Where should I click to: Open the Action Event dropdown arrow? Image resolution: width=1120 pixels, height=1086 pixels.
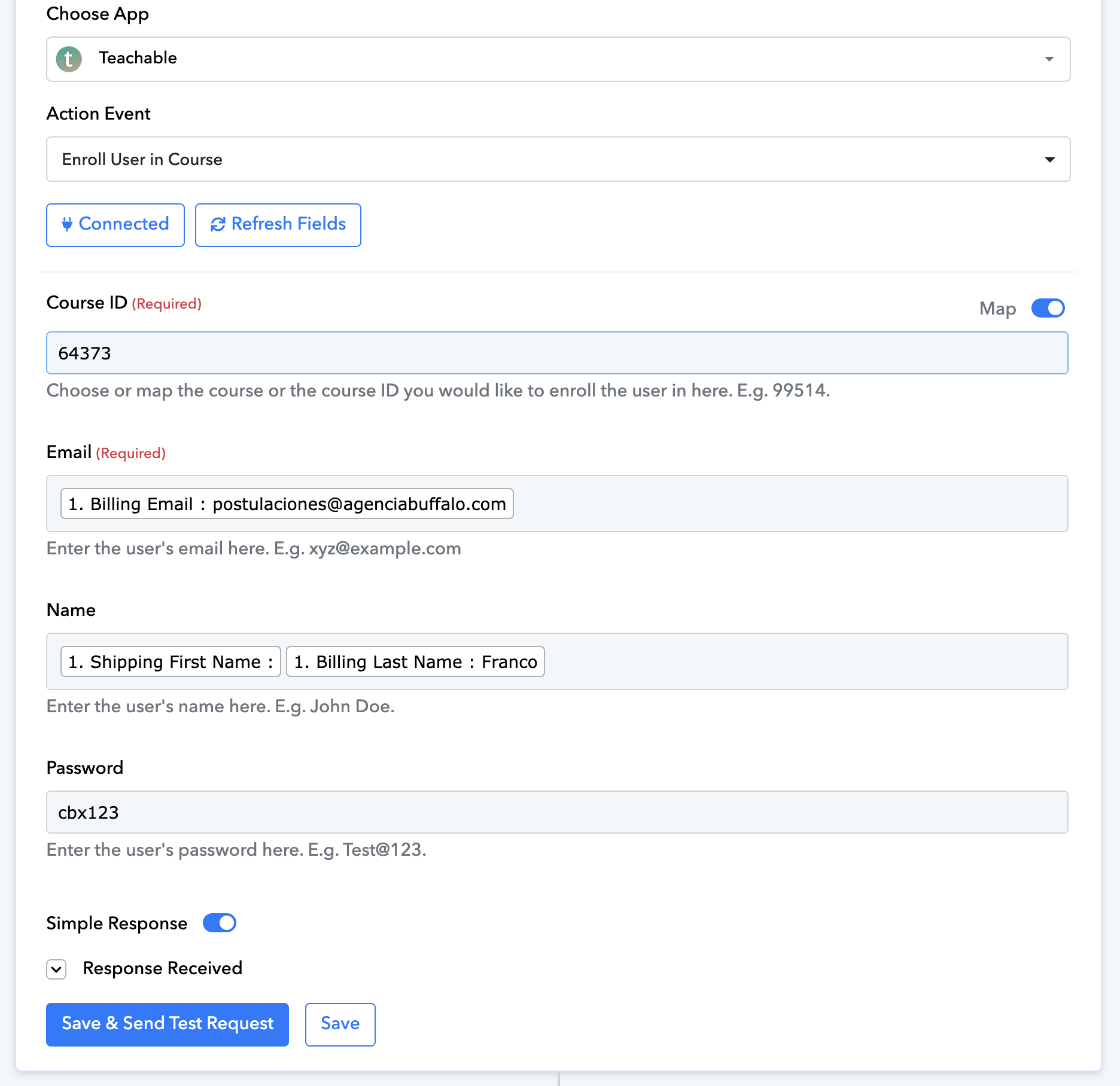pos(1049,159)
